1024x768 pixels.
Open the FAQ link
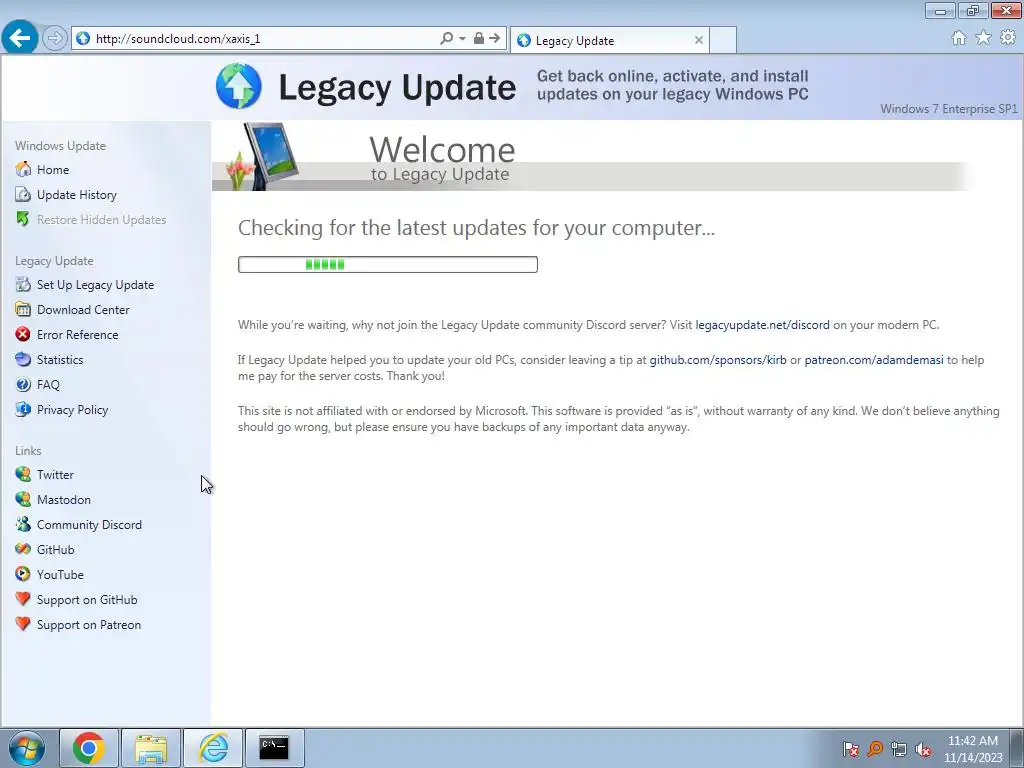[x=48, y=385]
